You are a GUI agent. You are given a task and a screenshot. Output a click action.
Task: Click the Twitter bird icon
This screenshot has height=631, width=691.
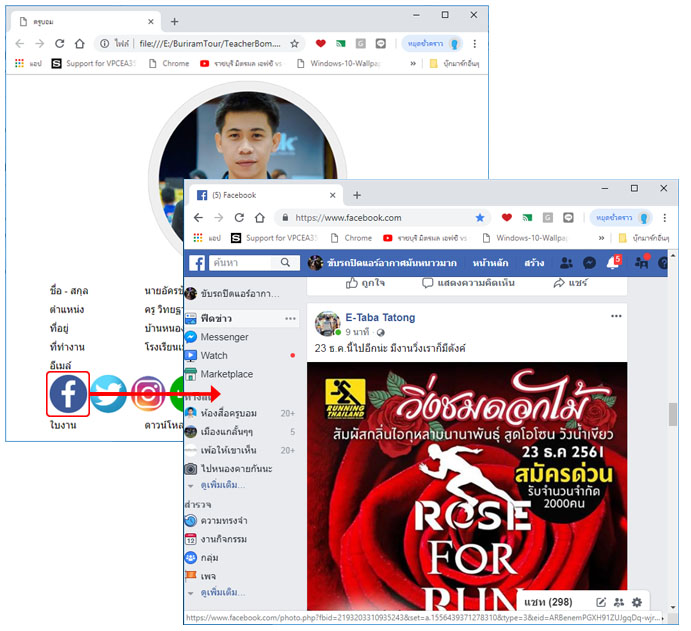[108, 394]
